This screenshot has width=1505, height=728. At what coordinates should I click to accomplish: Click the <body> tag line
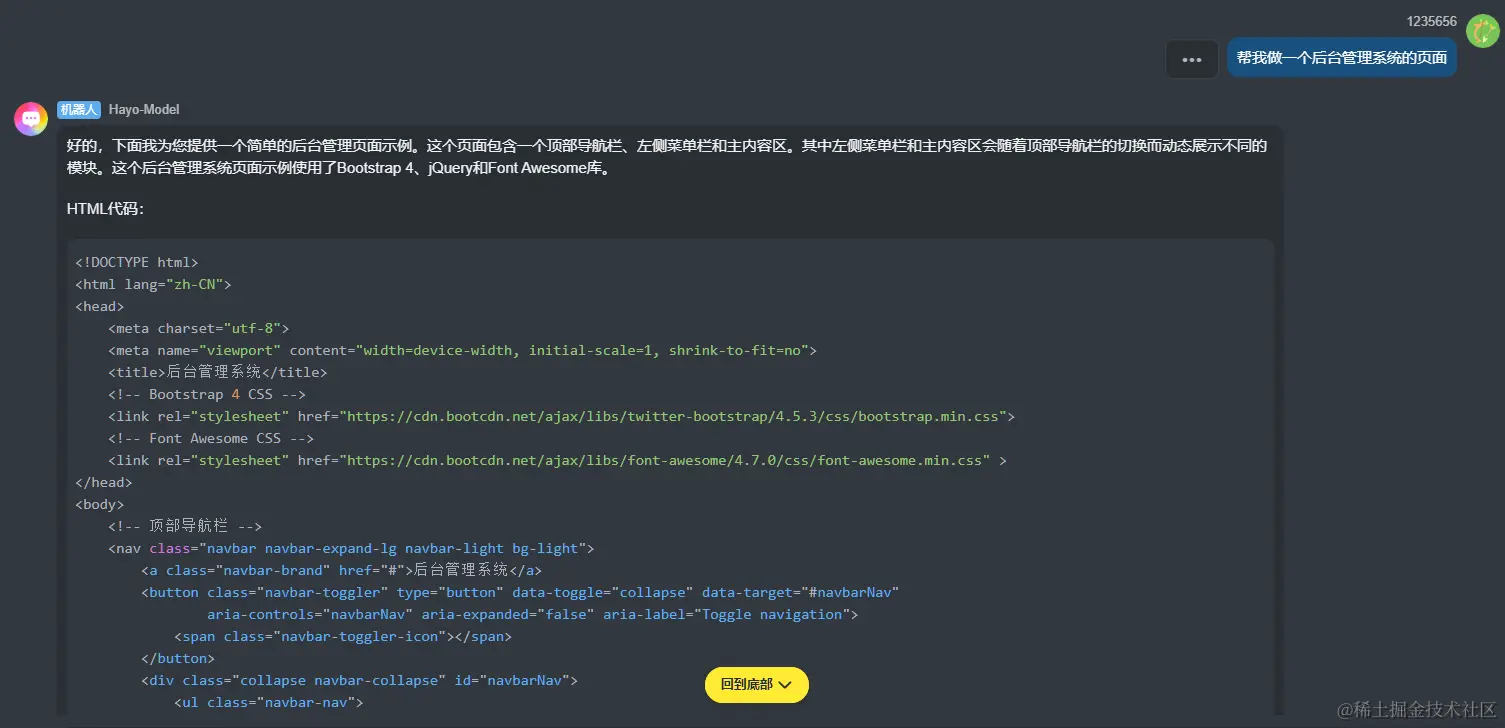click(100, 504)
